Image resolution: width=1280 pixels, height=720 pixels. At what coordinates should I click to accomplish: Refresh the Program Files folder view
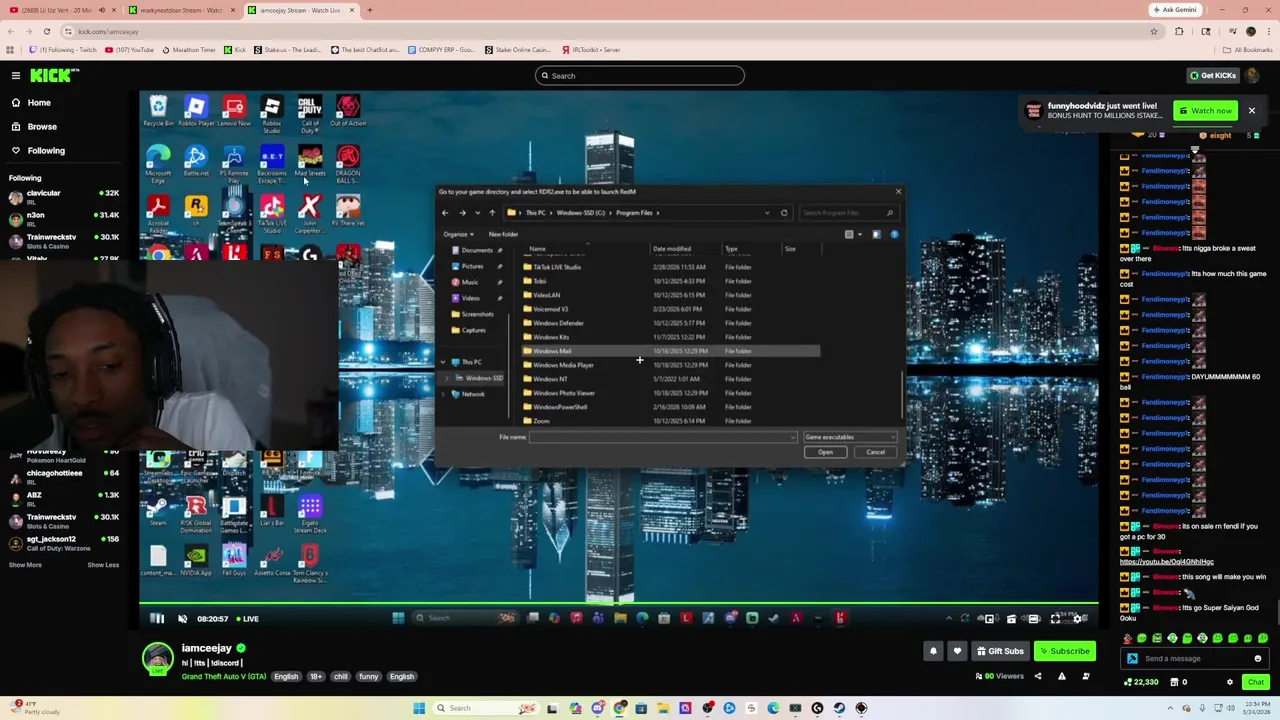coord(784,213)
